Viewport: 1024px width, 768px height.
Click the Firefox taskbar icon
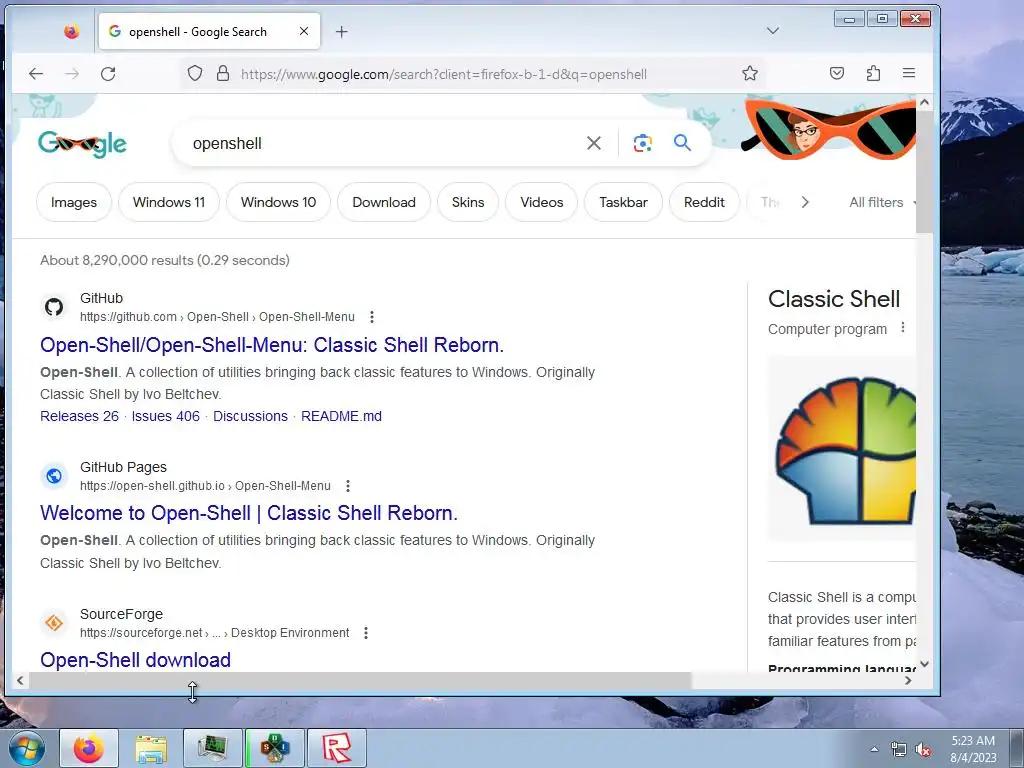89,748
